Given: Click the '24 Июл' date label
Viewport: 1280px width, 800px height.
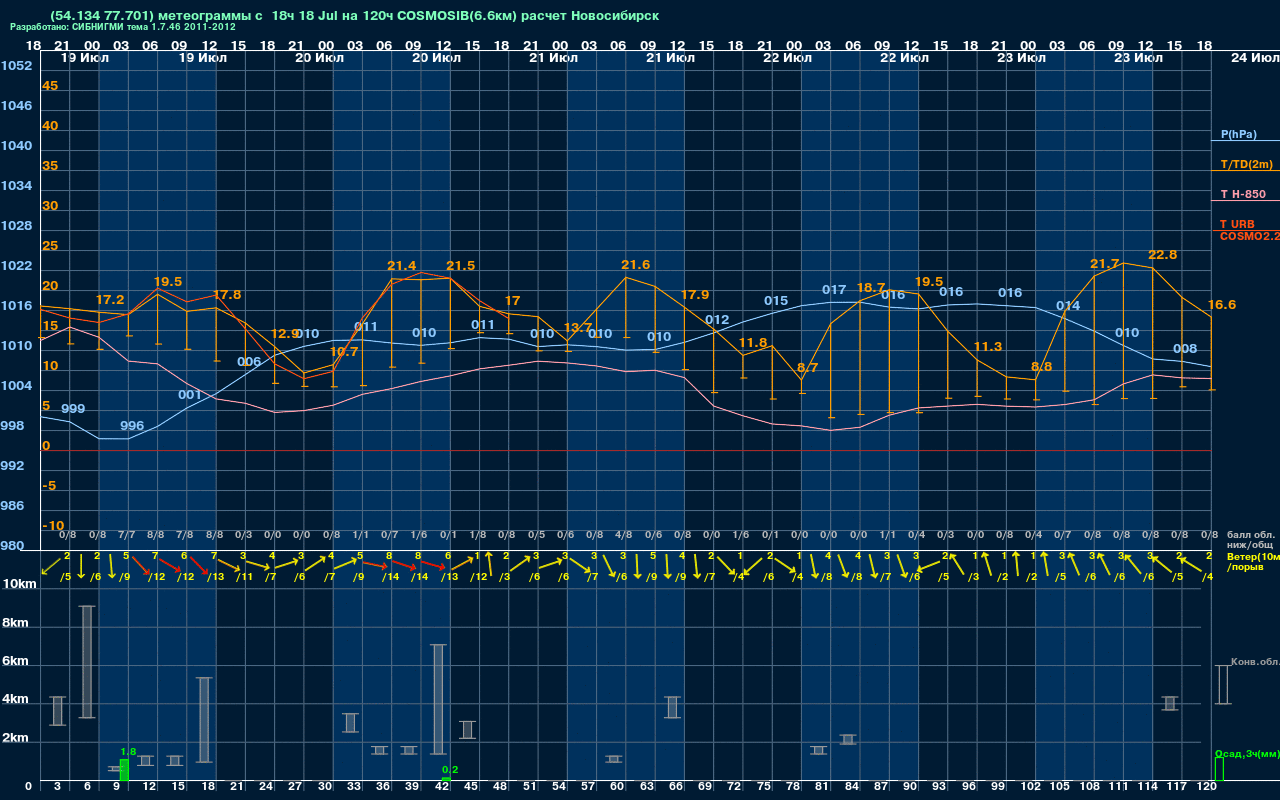Looking at the screenshot, I should (x=1254, y=58).
